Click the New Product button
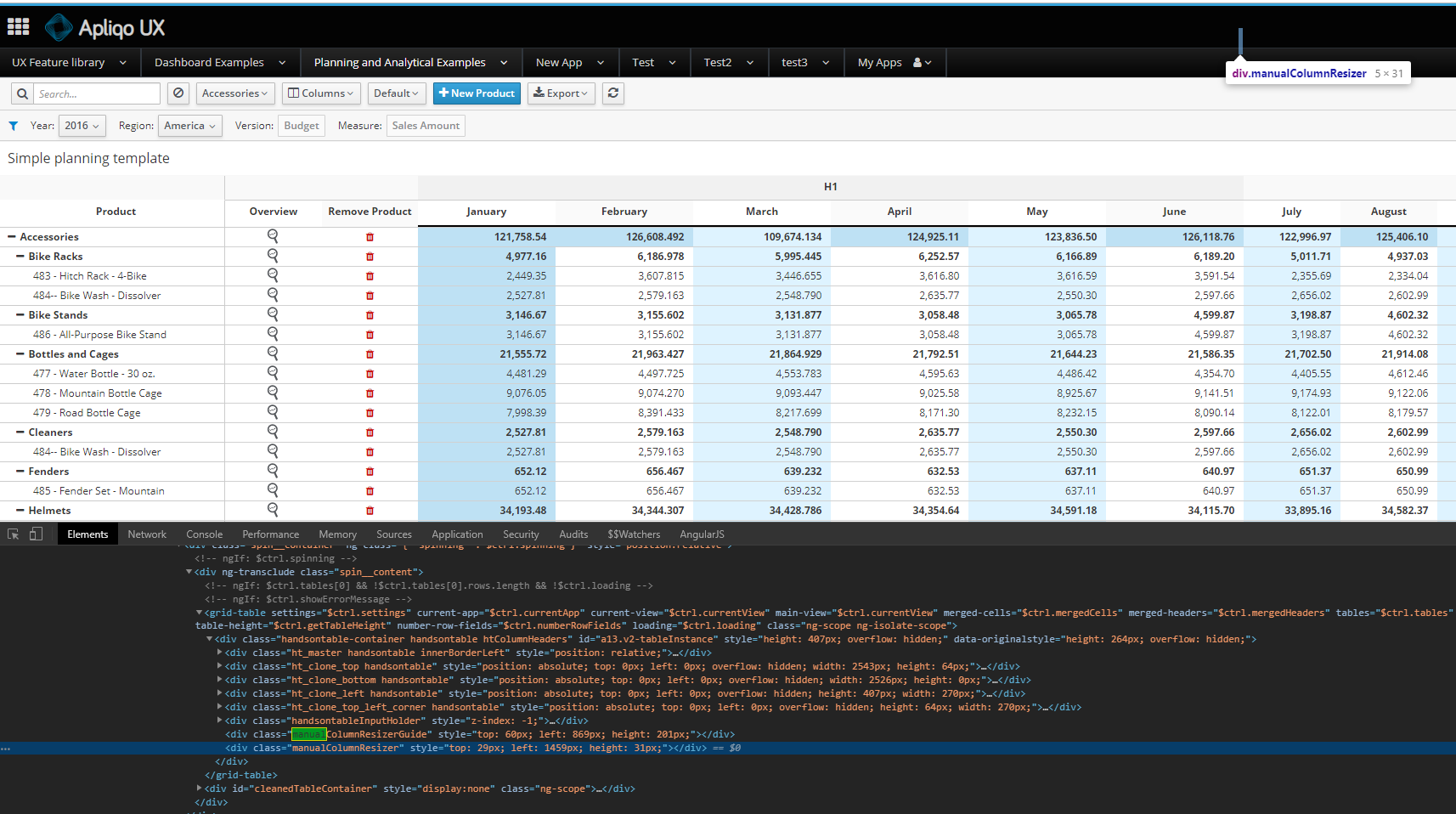The width and height of the screenshot is (1456, 814). 477,93
